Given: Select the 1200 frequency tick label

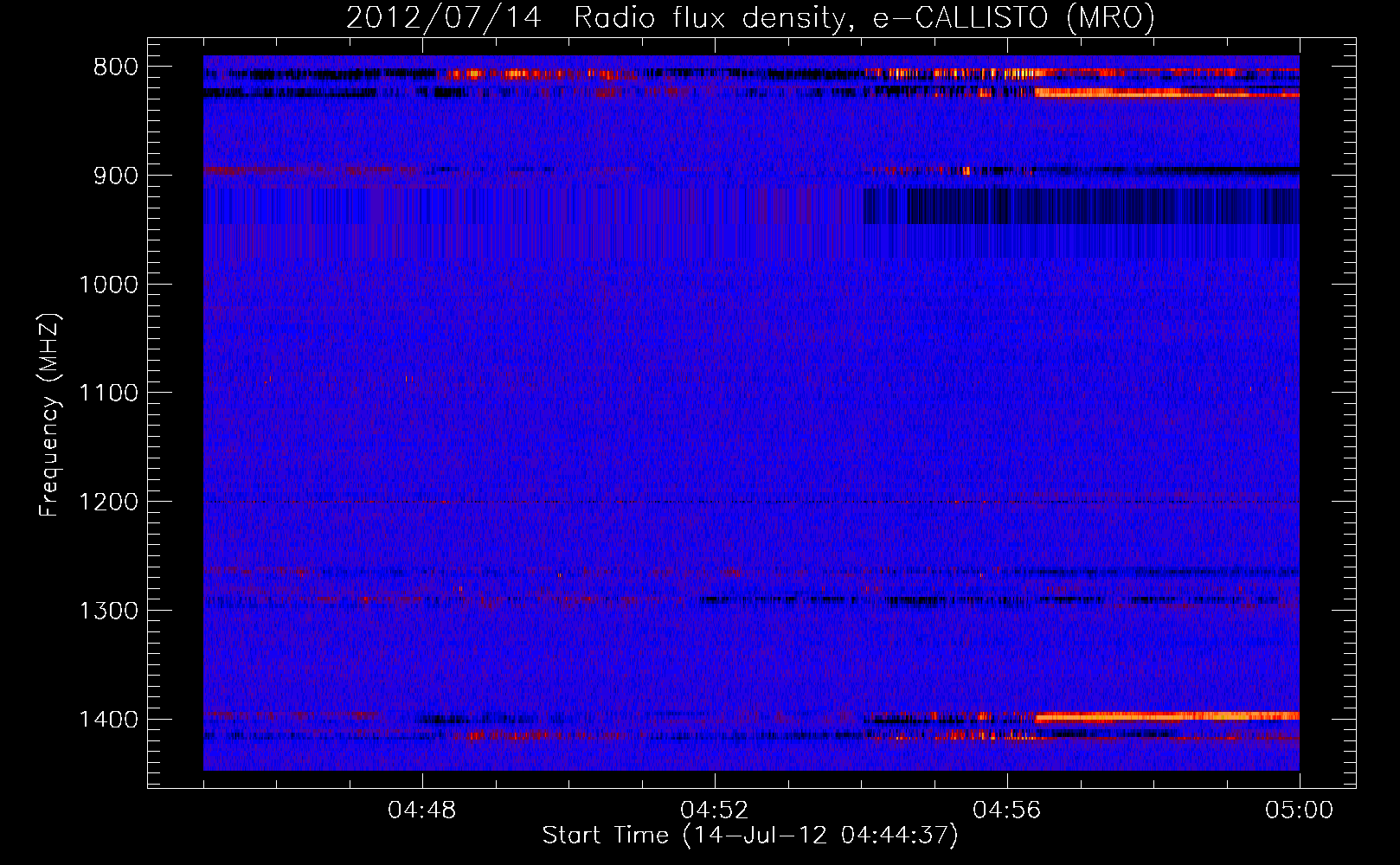Looking at the screenshot, I should pos(108,503).
